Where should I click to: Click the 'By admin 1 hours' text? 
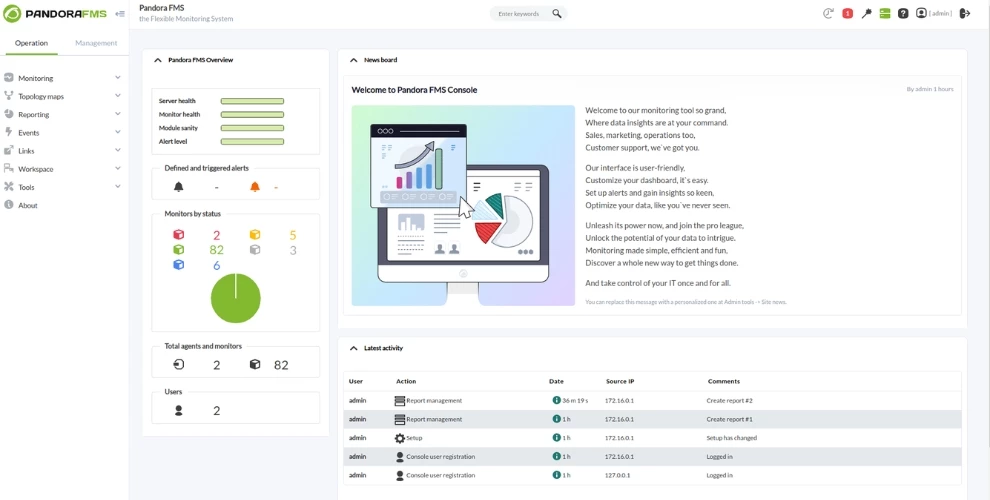[930, 89]
